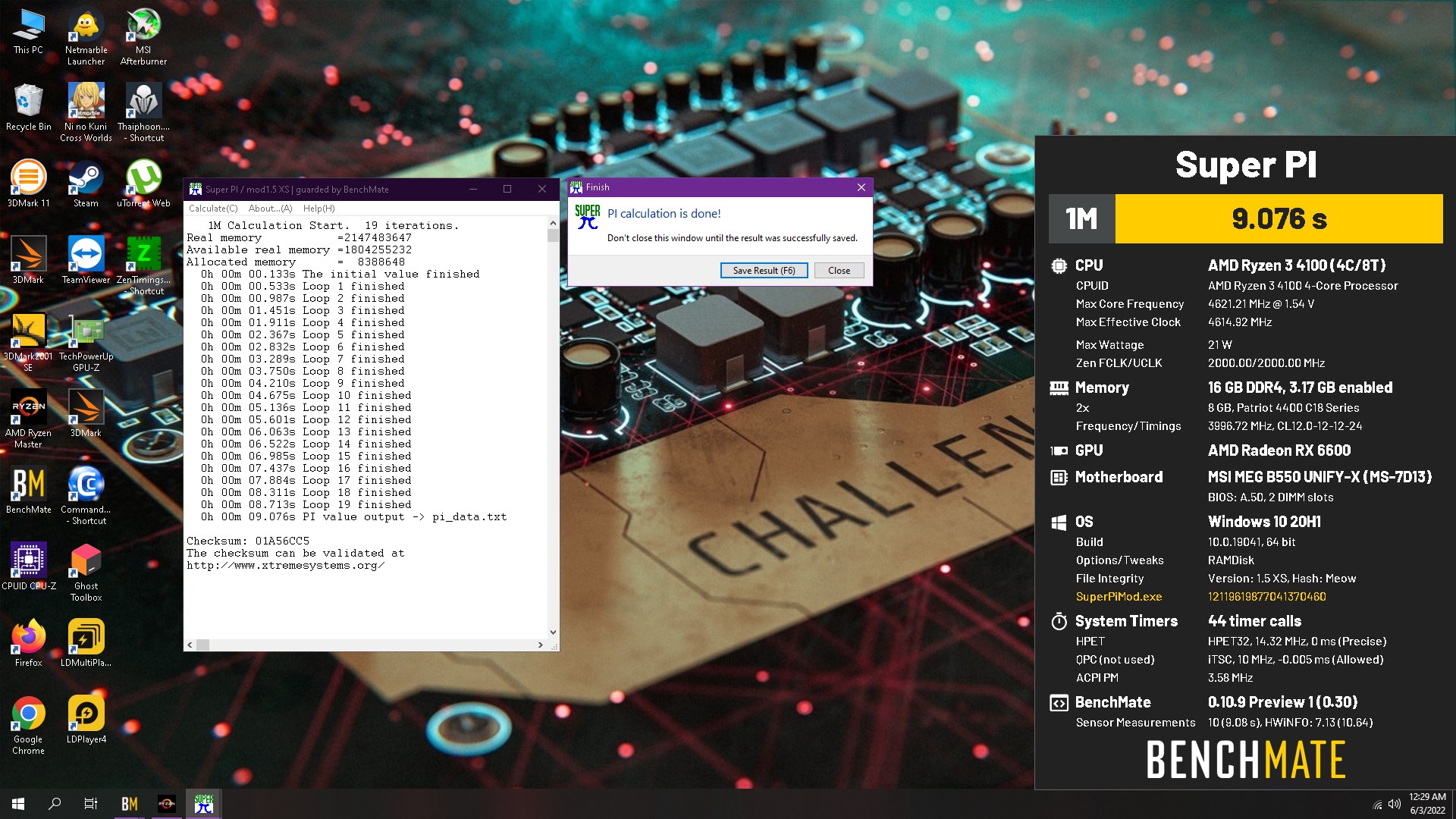Open AMD Ryzen Master desktop icon
Image resolution: width=1456 pixels, height=819 pixels.
click(x=28, y=419)
